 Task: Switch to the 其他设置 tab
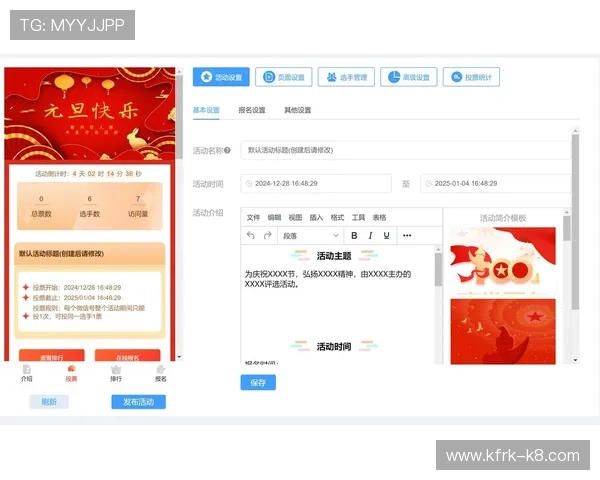[297, 110]
